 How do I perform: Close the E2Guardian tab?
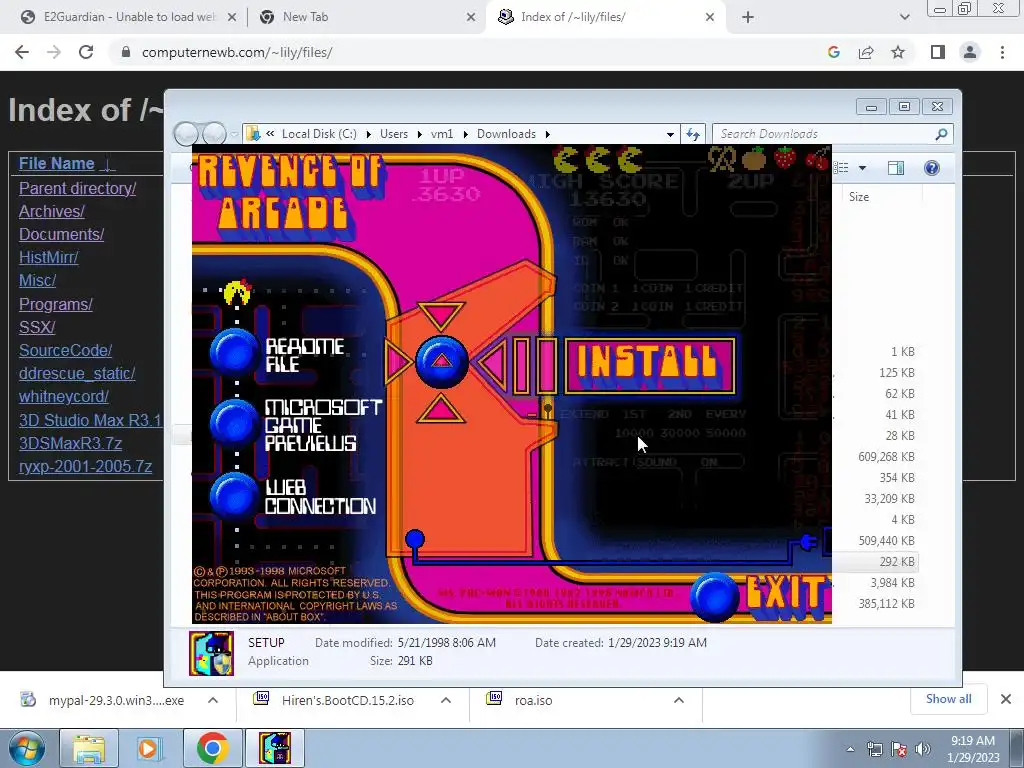click(231, 17)
